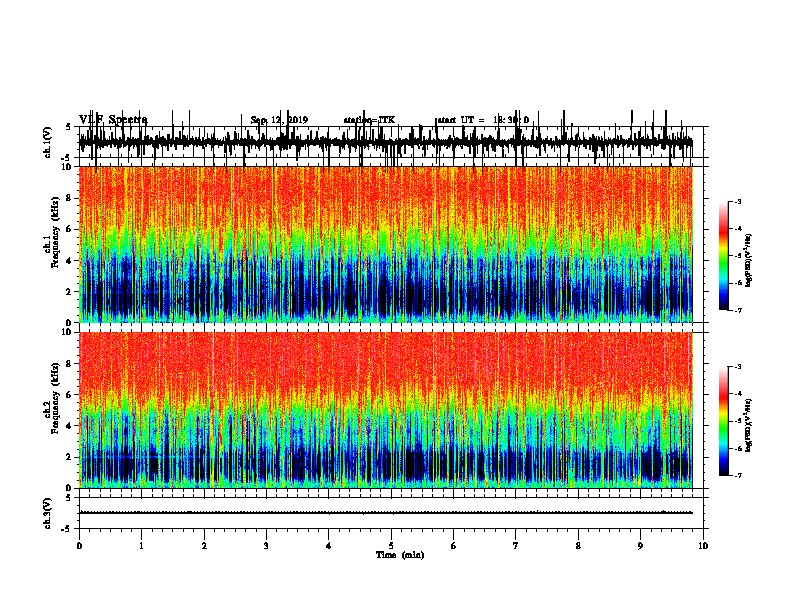The width and height of the screenshot is (792, 612).
Task: Click the time axis tick label 6
Action: 454,546
